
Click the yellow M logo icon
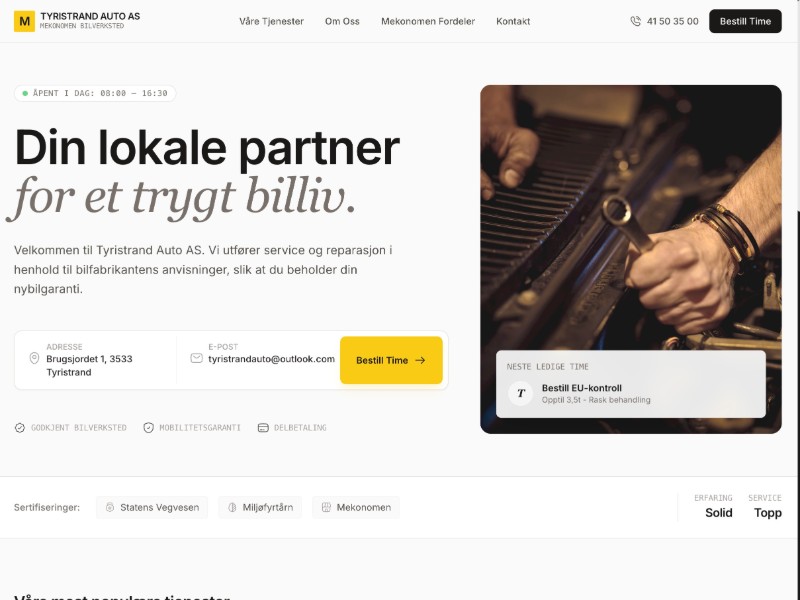(24, 21)
